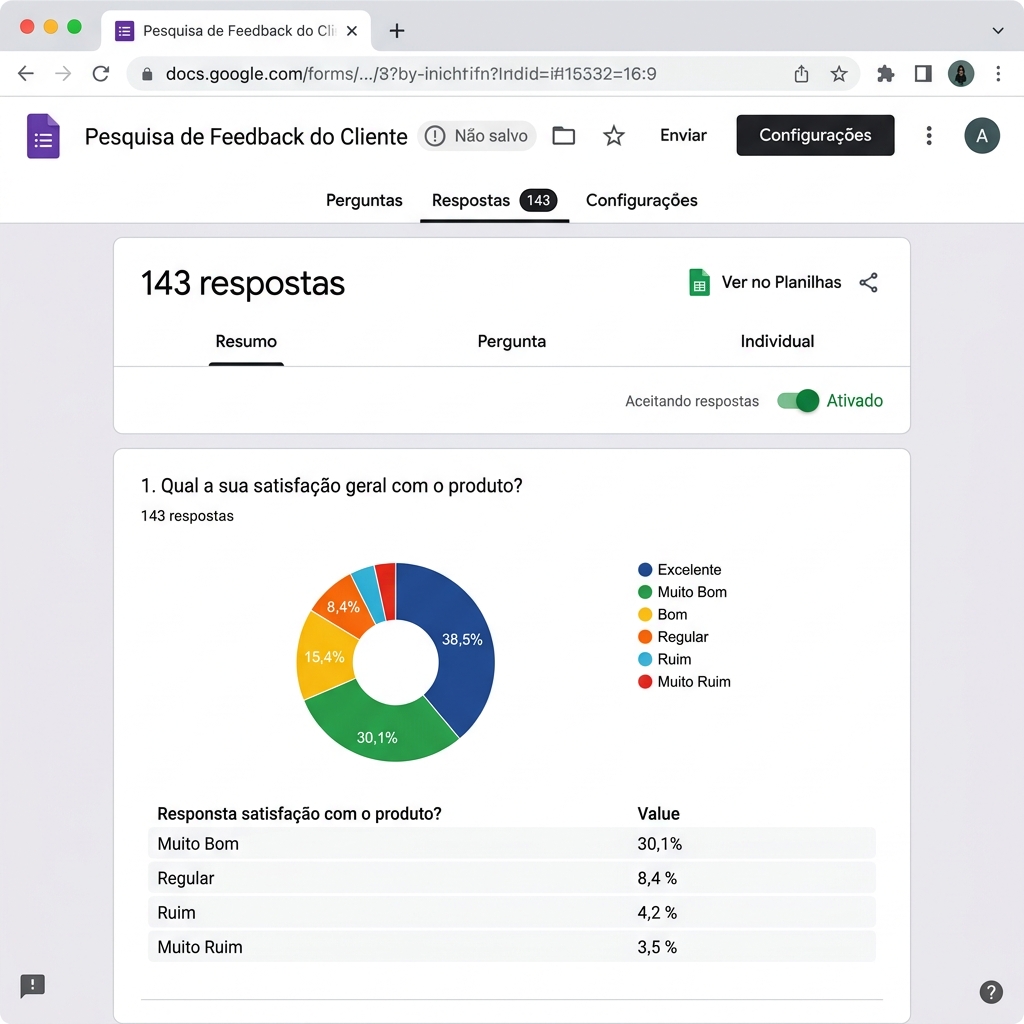Open the help question mark icon

point(991,991)
